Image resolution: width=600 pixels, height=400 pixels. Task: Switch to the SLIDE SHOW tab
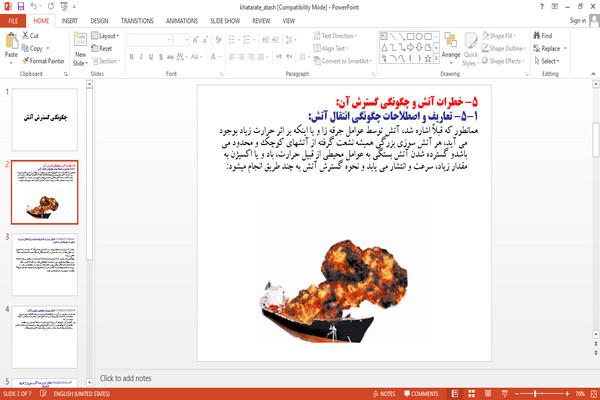[x=225, y=21]
